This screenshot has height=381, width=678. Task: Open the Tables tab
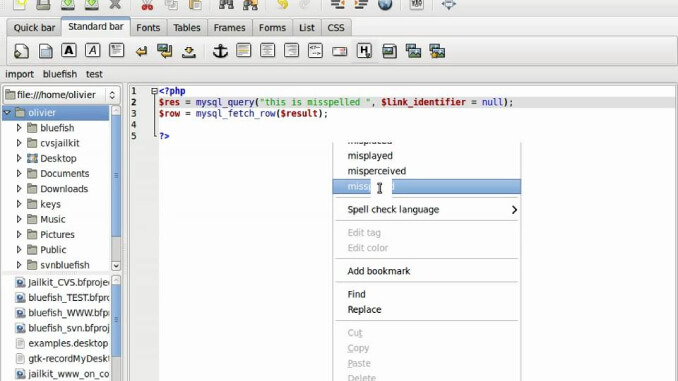187,28
